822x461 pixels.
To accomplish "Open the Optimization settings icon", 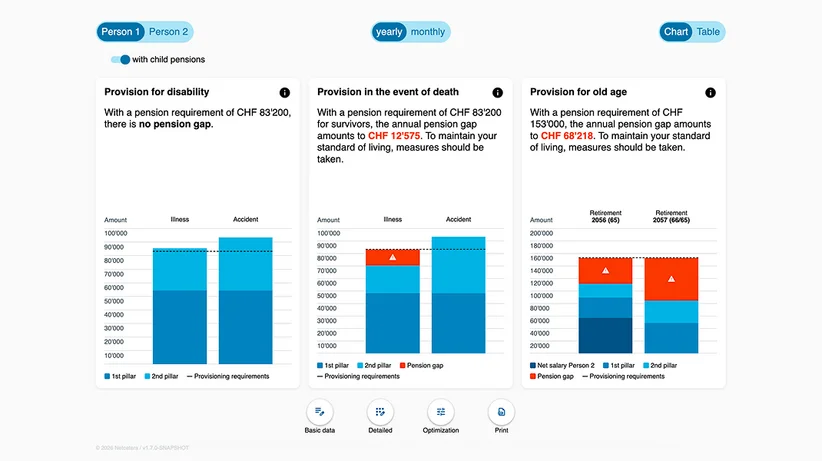I will click(441, 412).
